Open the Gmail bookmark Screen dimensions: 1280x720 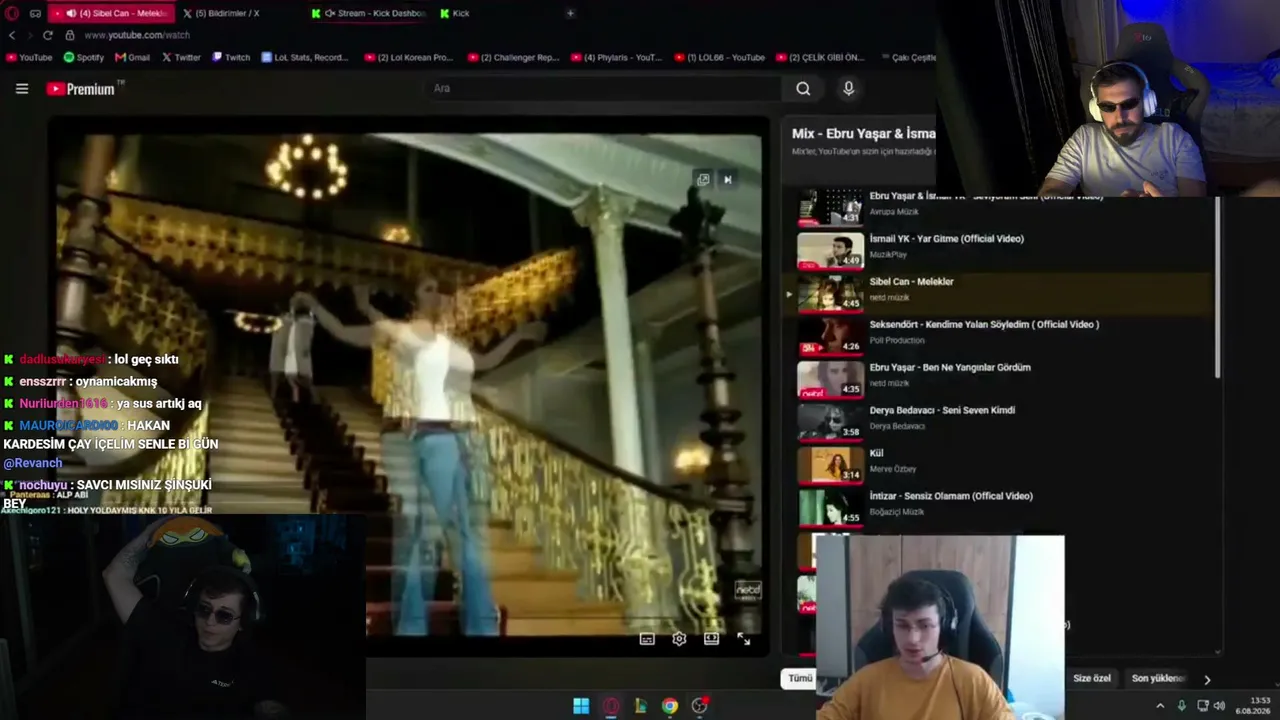click(132, 57)
